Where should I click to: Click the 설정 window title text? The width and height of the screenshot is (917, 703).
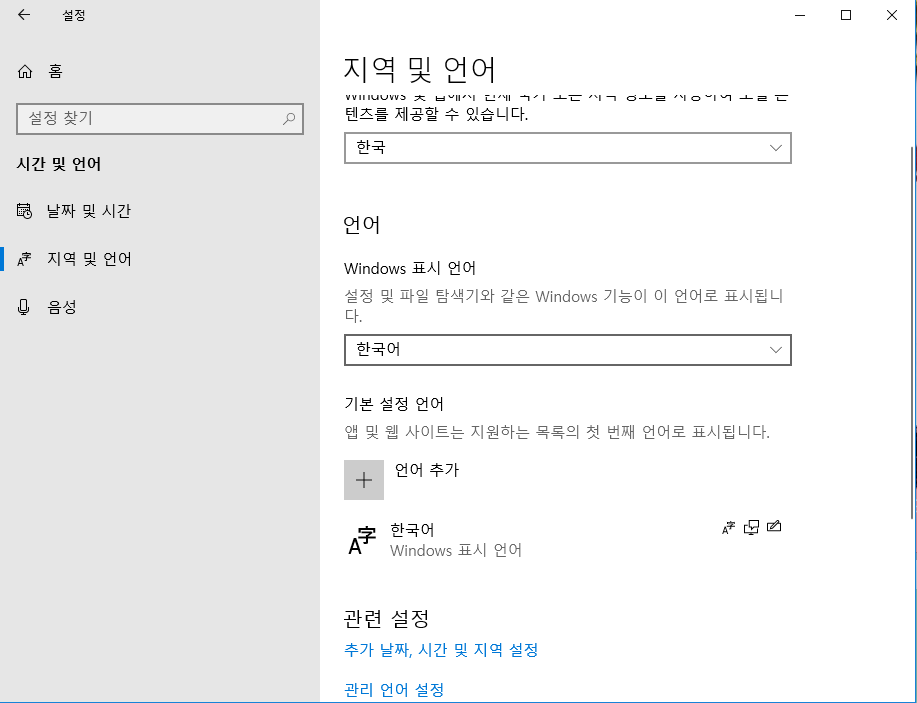click(x=74, y=15)
